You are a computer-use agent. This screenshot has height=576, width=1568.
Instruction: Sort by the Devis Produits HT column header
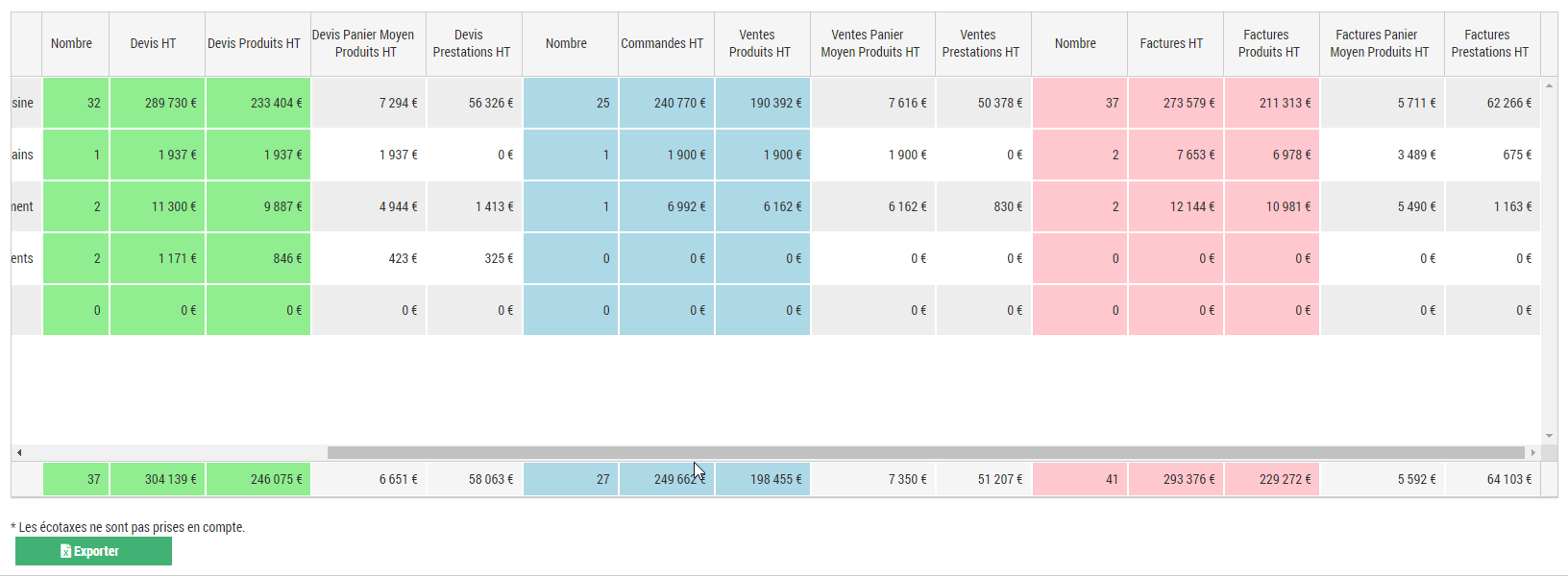click(x=255, y=44)
